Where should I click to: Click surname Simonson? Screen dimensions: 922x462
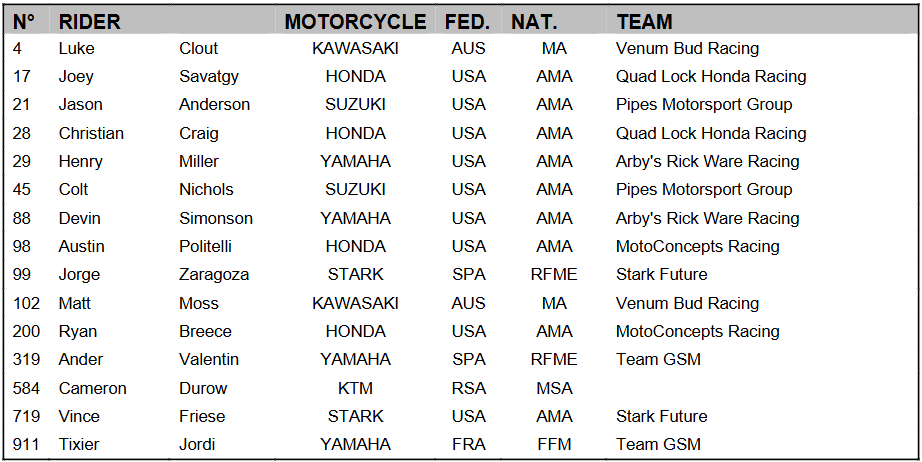pyautogui.click(x=216, y=218)
